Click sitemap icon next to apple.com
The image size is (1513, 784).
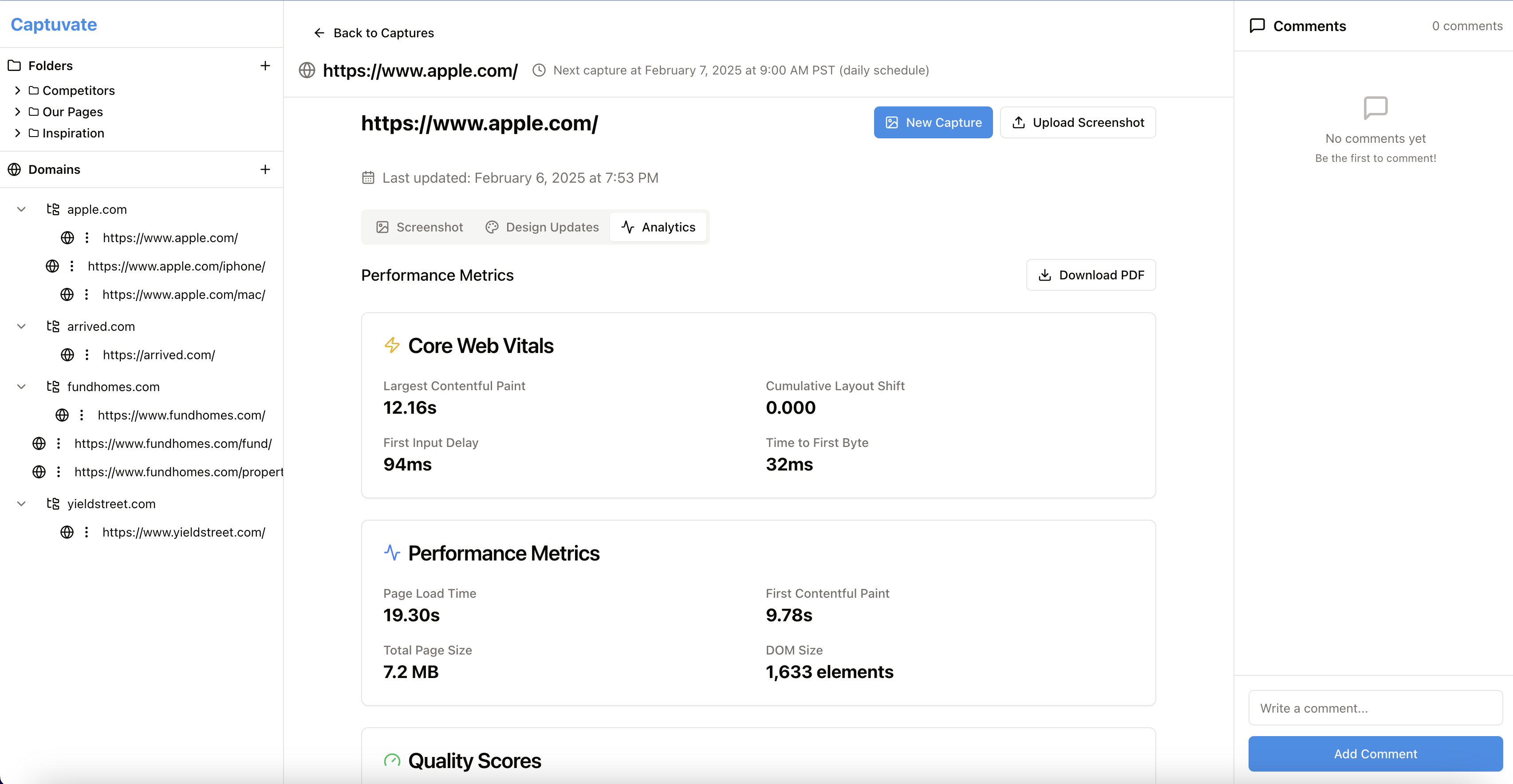[x=53, y=209]
